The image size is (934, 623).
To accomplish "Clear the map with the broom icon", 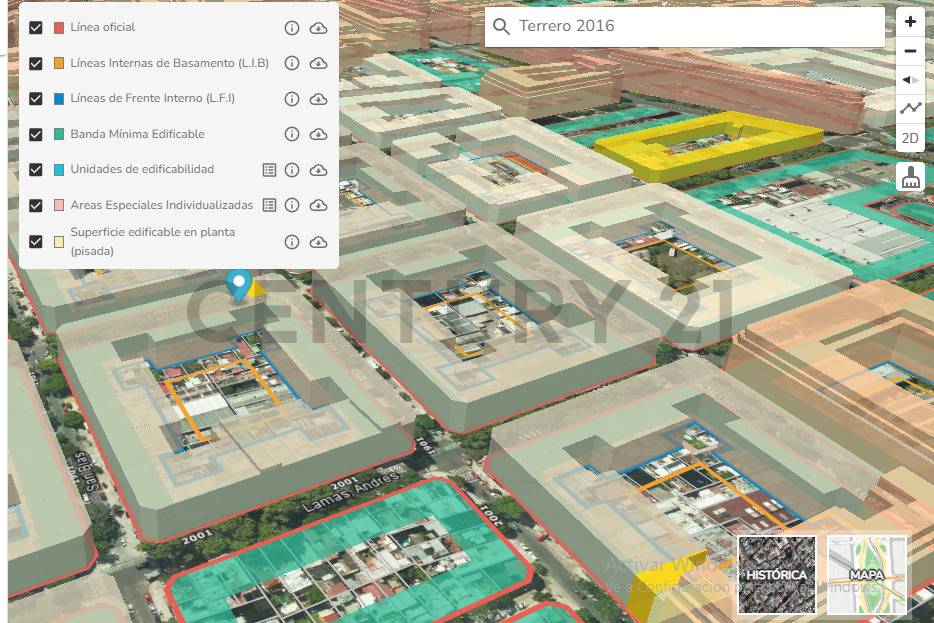I will pos(910,178).
